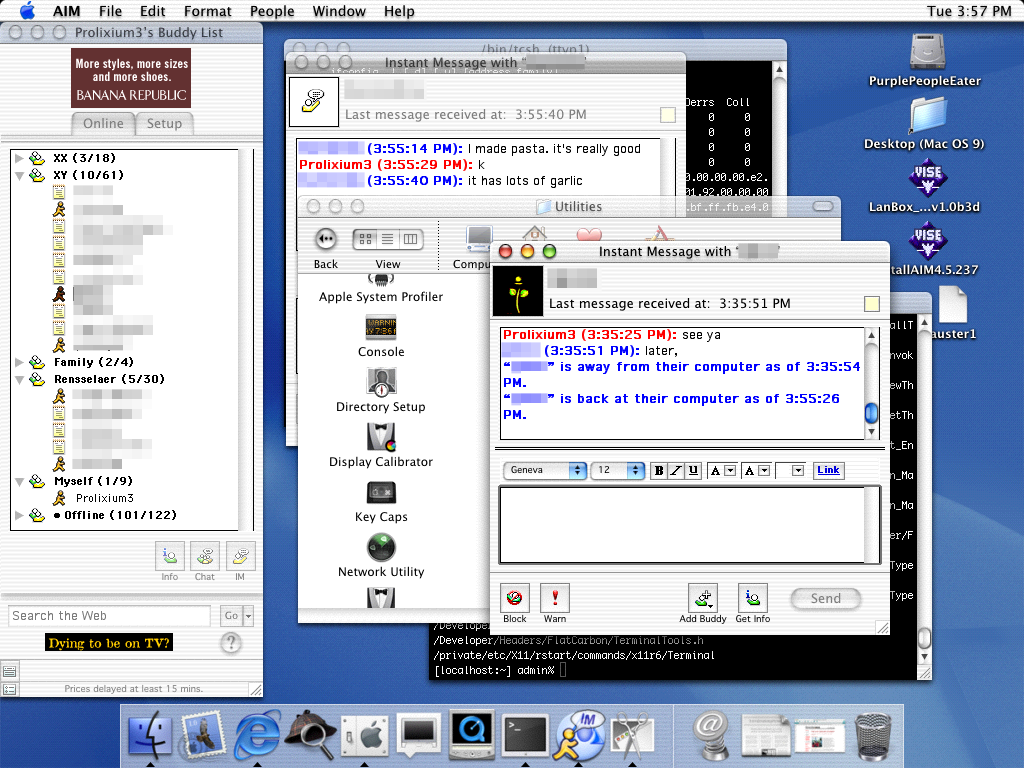The width and height of the screenshot is (1024, 768).
Task: Click the Send button
Action: 825,598
